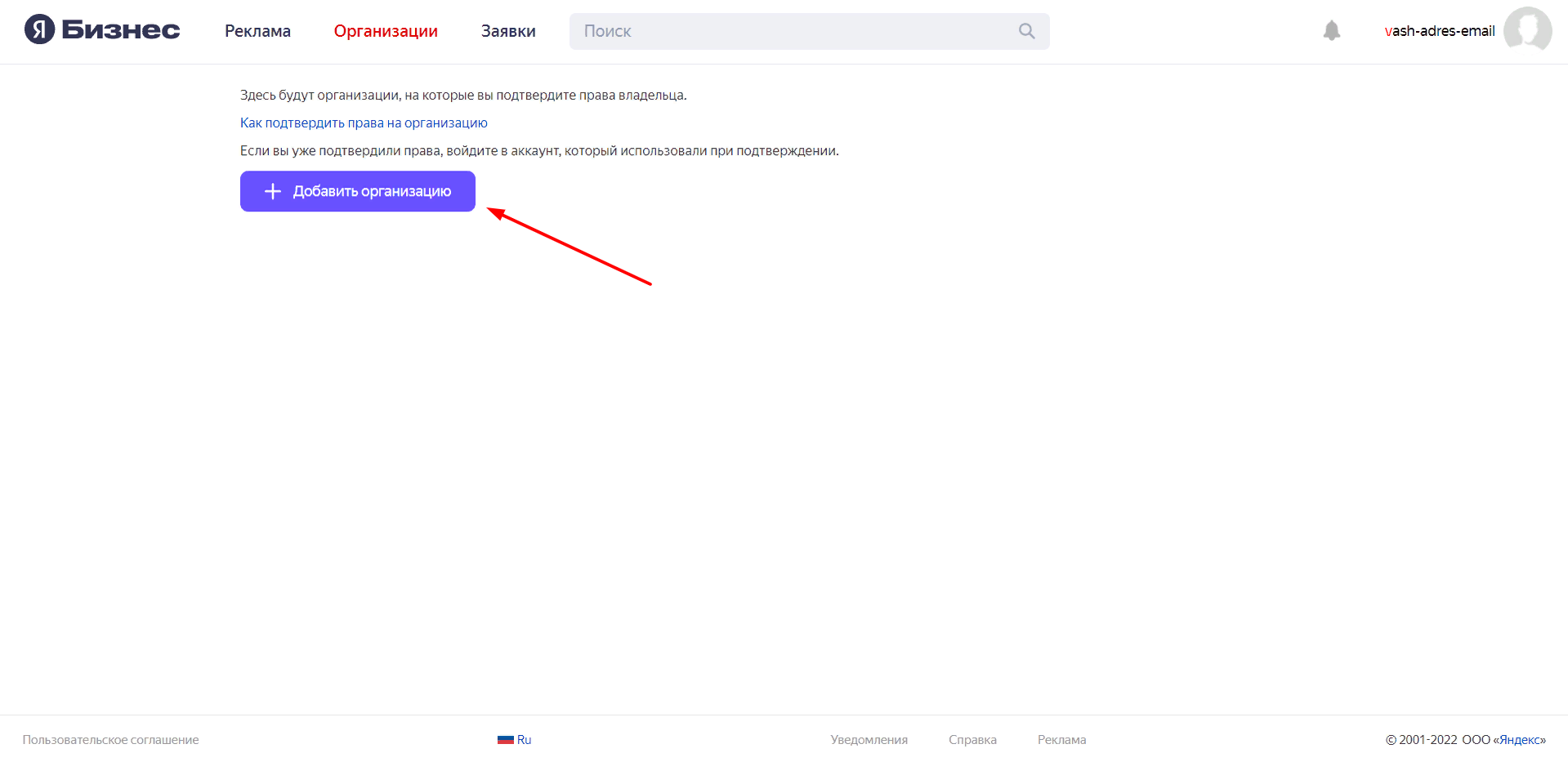
Task: Click the Добавить организацию button
Action: (x=358, y=191)
